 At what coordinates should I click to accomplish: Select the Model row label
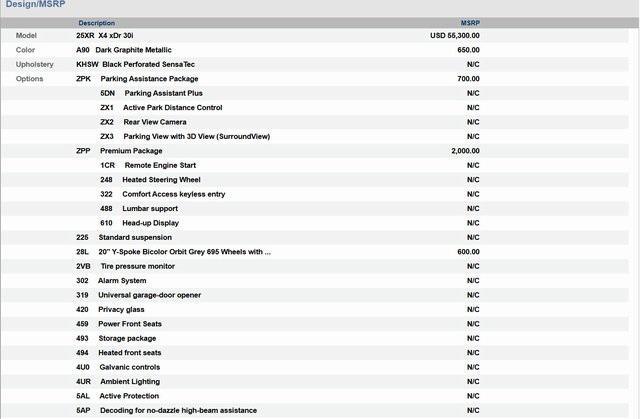tap(26, 35)
